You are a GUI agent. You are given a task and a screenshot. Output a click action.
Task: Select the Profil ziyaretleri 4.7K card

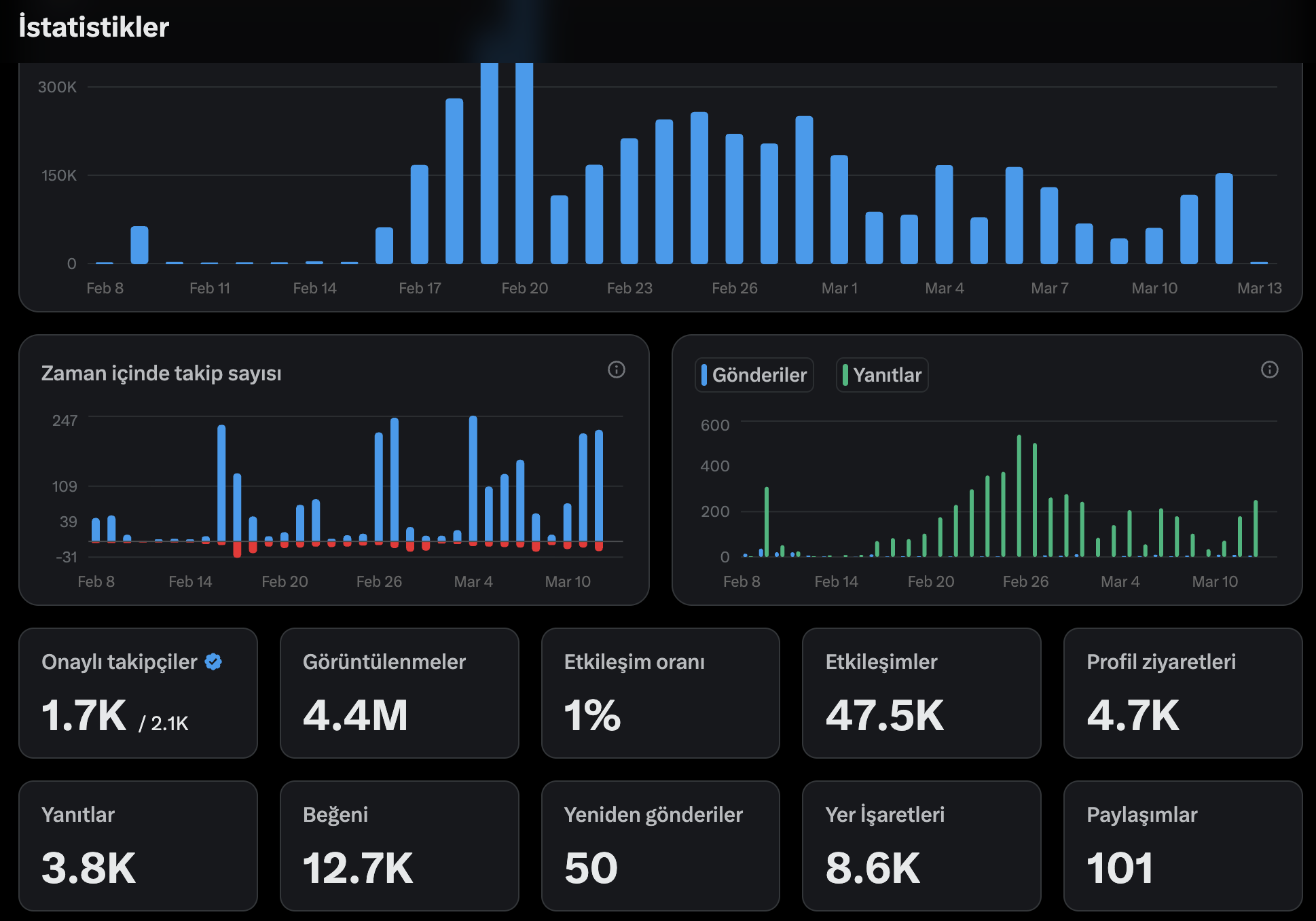click(1182, 693)
